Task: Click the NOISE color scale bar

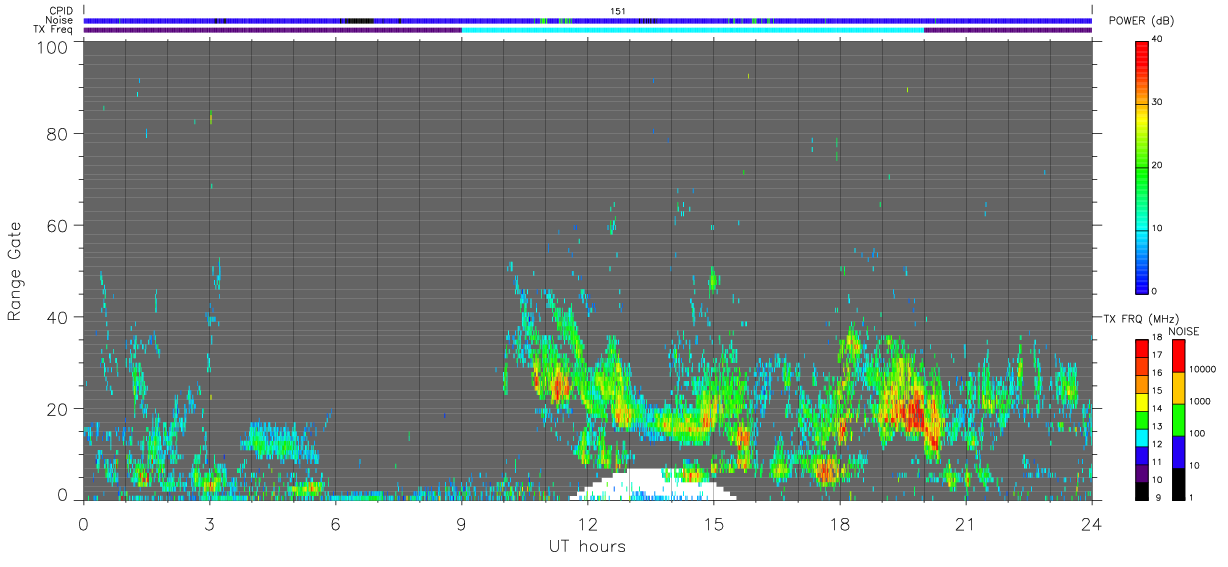Action: point(1178,419)
